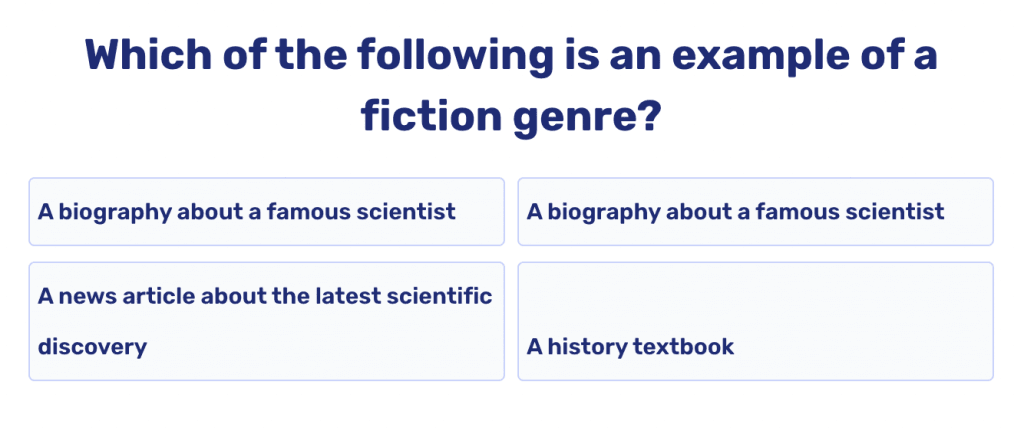Pick the biography answer above the news article option
1024x431 pixels.
coord(266,212)
